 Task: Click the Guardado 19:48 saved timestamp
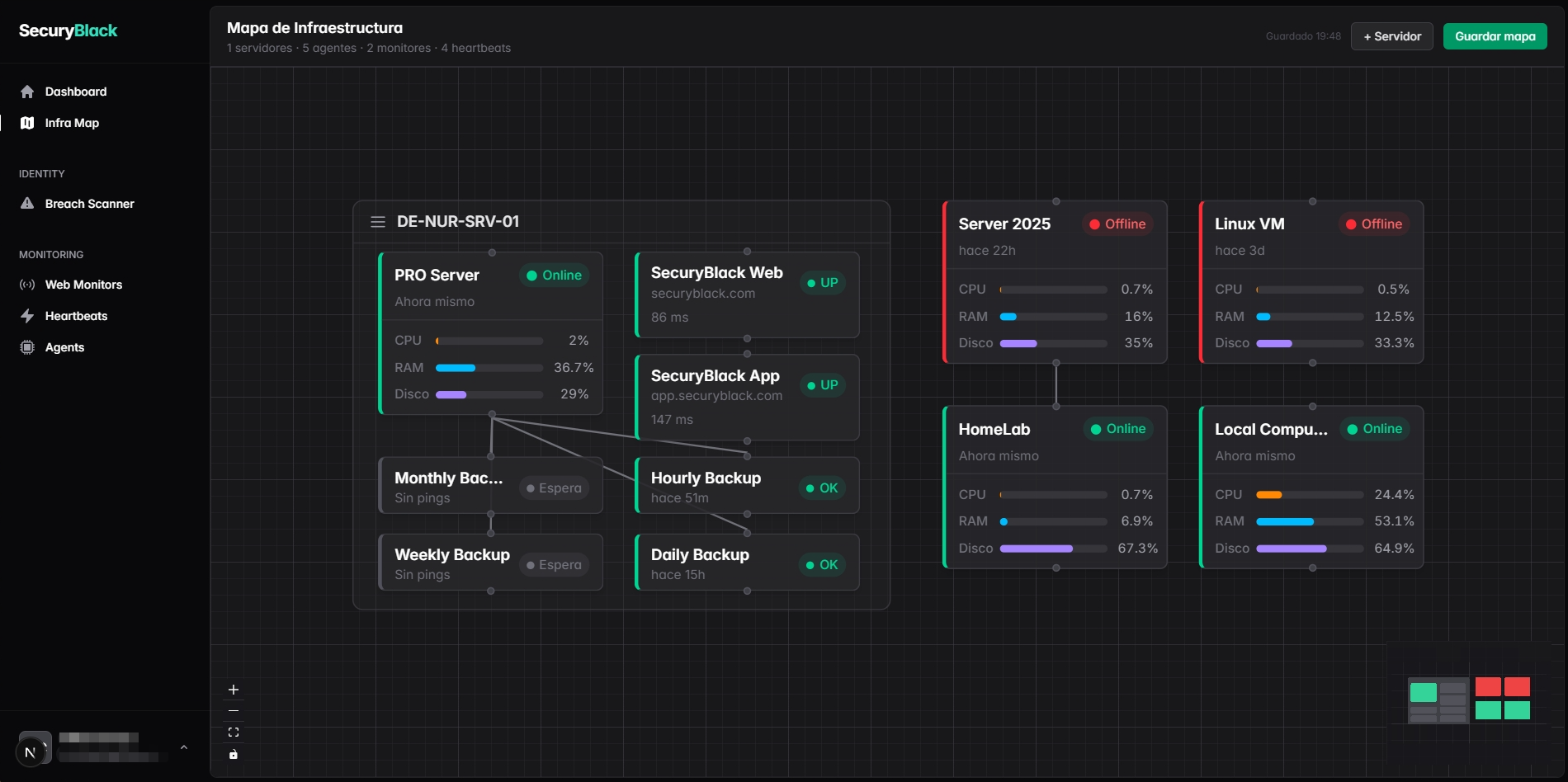tap(1303, 36)
